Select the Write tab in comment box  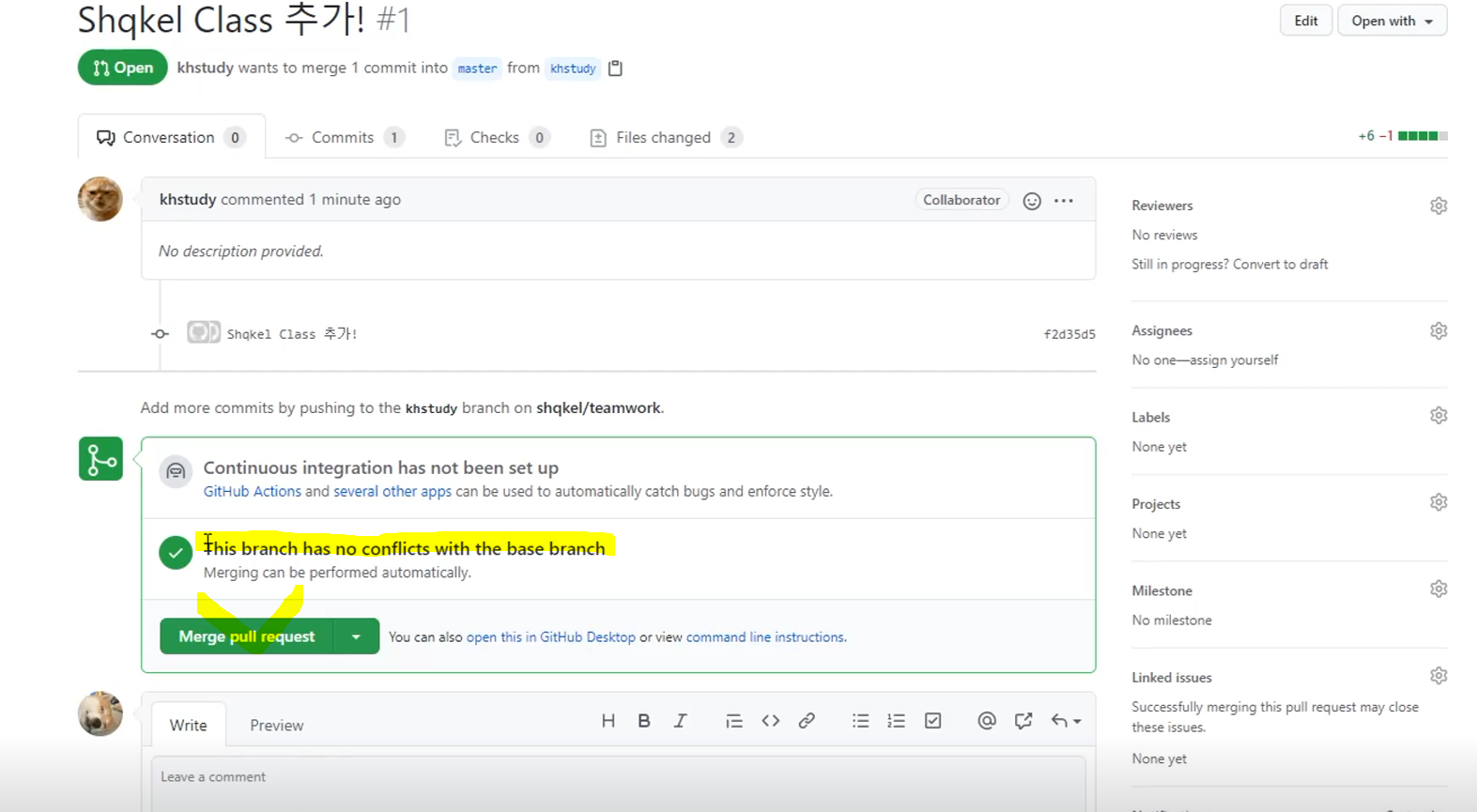click(188, 725)
